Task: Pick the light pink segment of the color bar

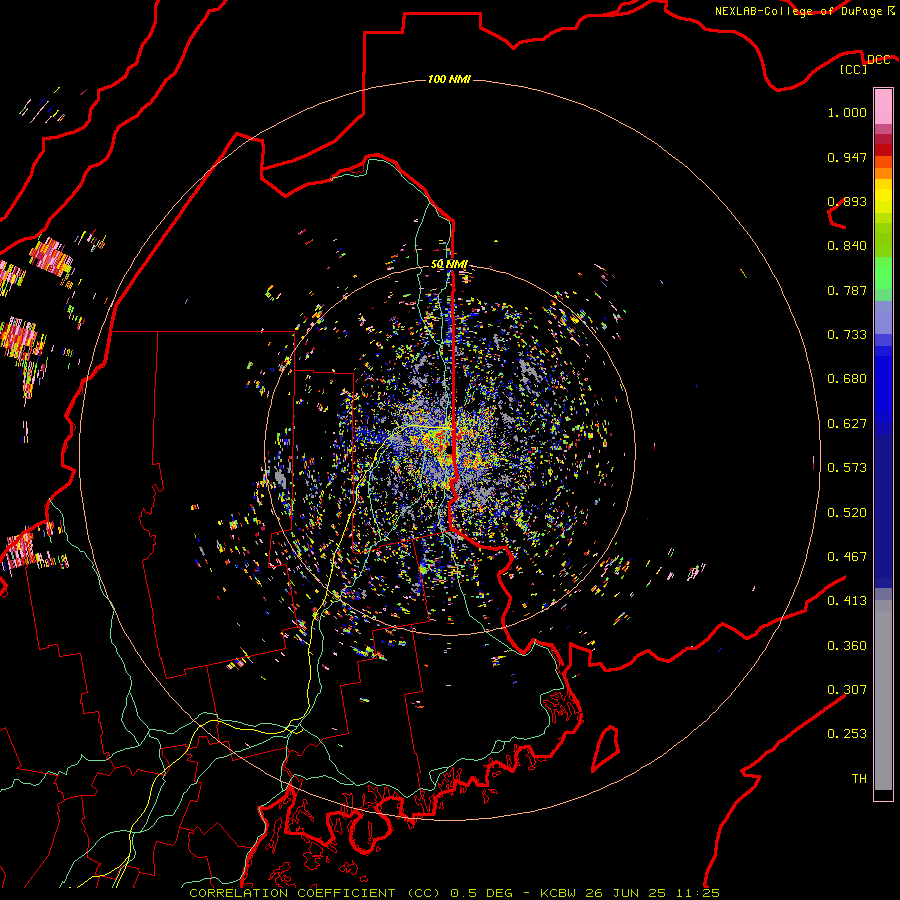Action: [883, 107]
